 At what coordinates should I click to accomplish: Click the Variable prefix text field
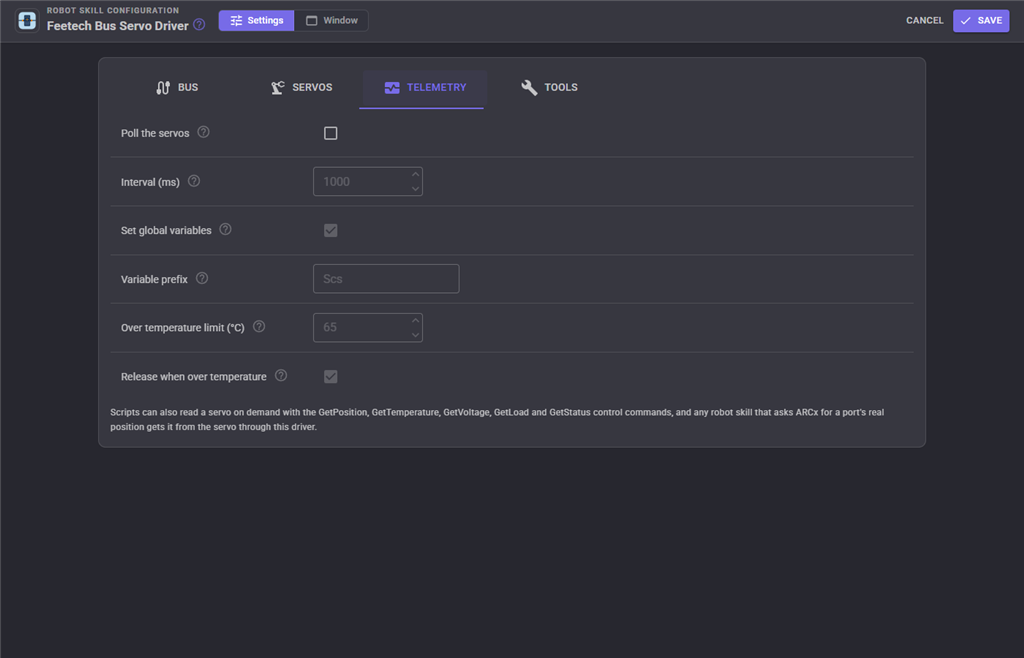[386, 279]
